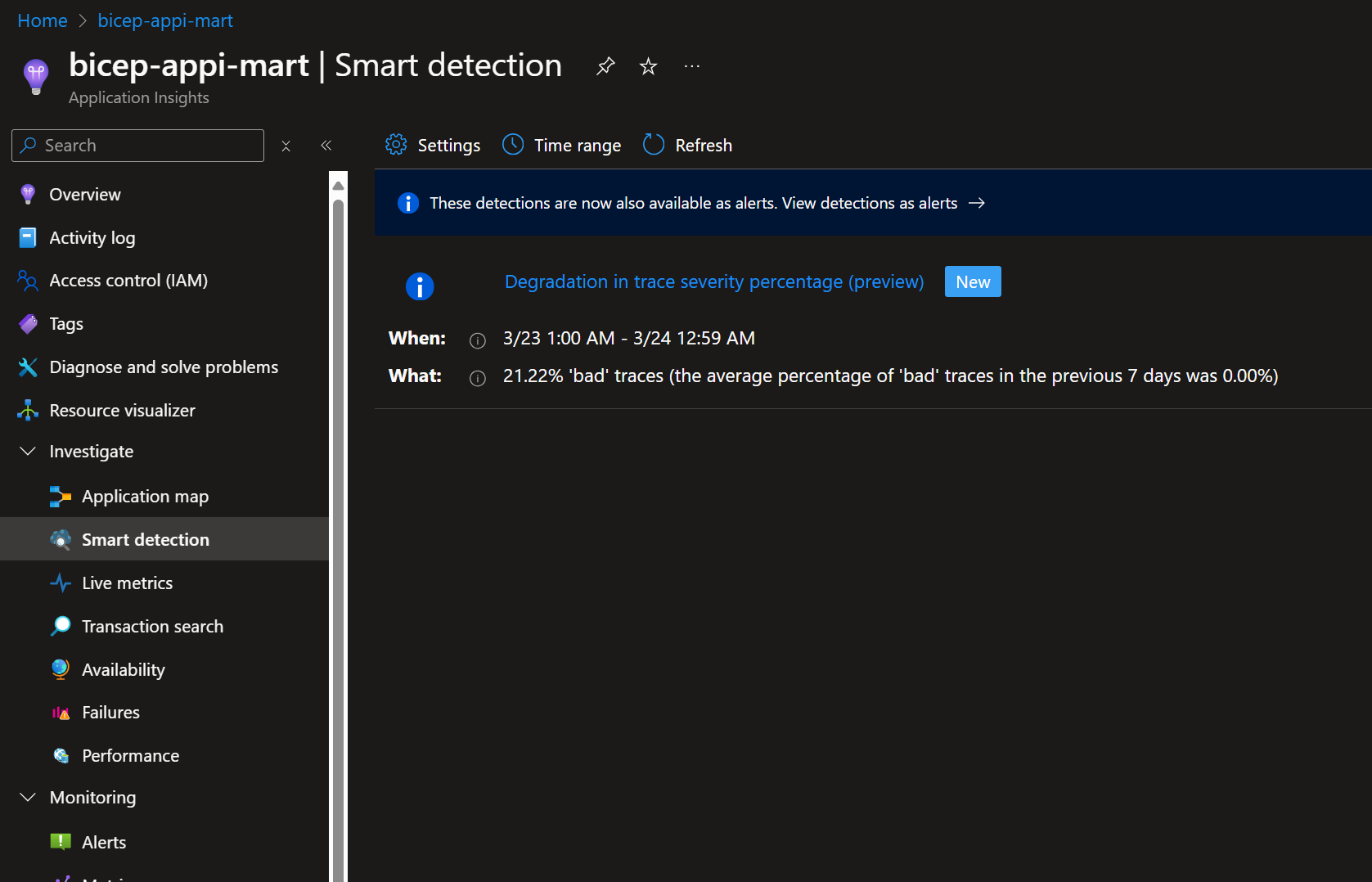Click the sidebar Search input field

tap(137, 146)
